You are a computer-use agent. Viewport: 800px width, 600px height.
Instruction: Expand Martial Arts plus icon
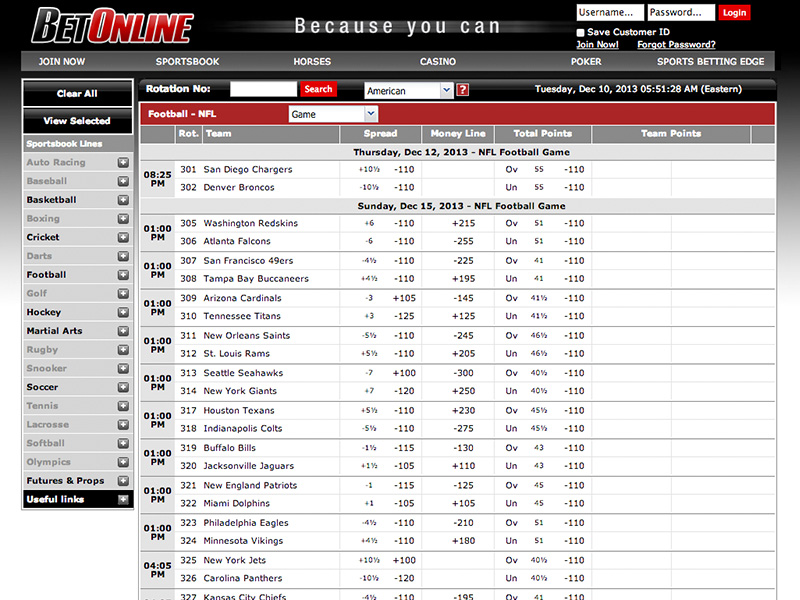tap(123, 331)
